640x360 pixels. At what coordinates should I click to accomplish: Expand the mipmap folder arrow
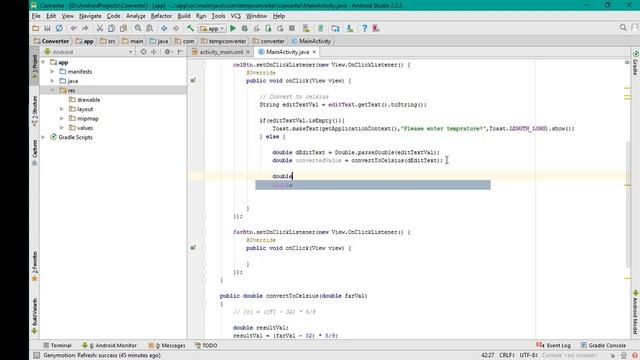click(62, 118)
